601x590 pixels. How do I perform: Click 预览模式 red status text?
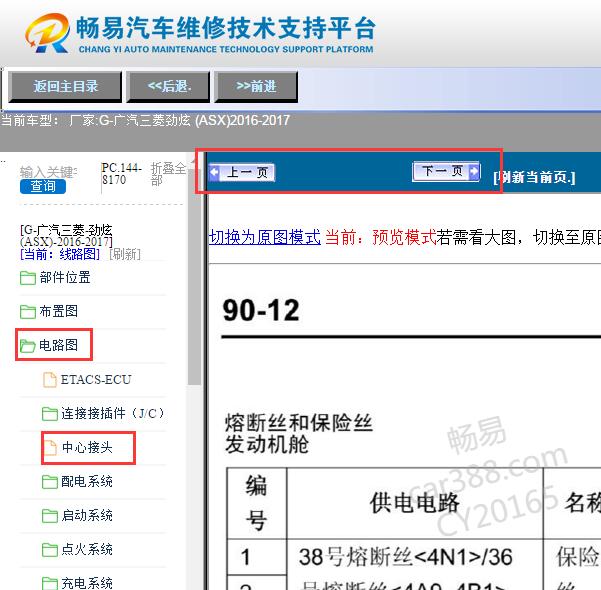[x=404, y=237]
